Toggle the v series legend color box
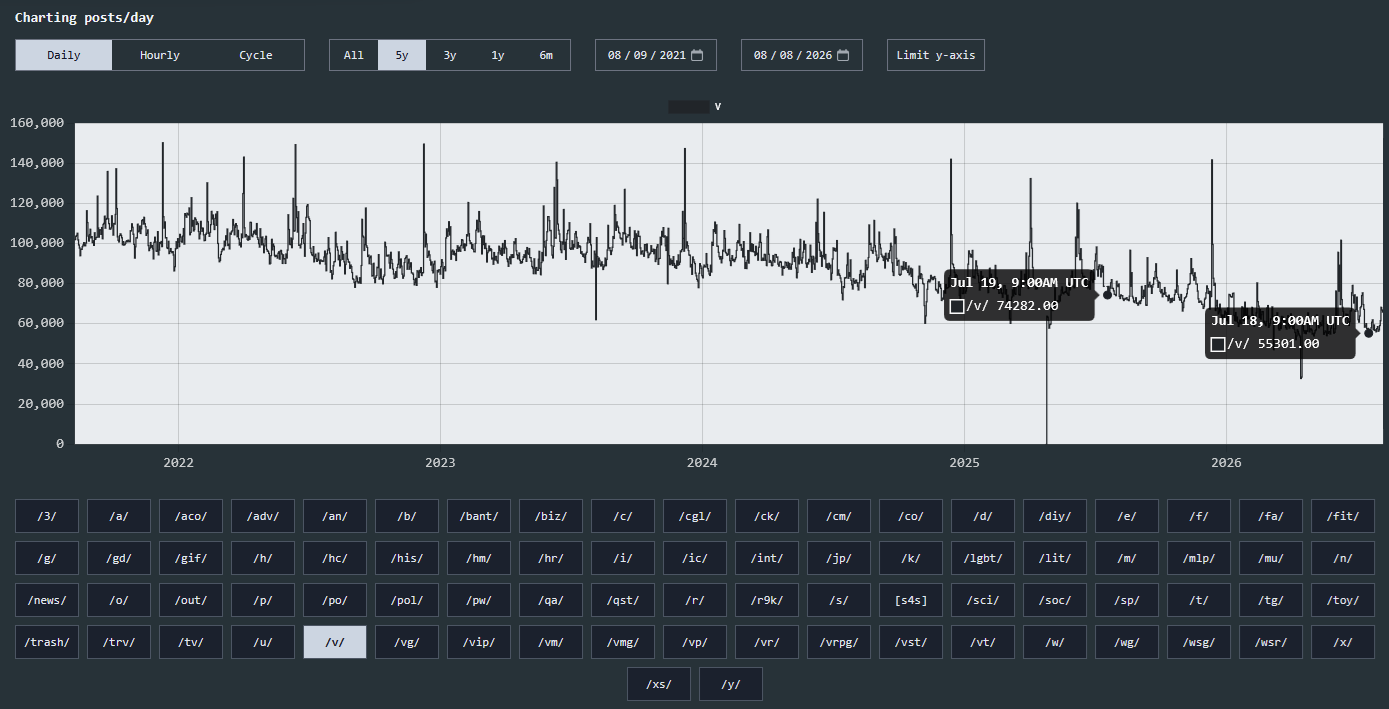This screenshot has height=709, width=1389. coord(688,106)
